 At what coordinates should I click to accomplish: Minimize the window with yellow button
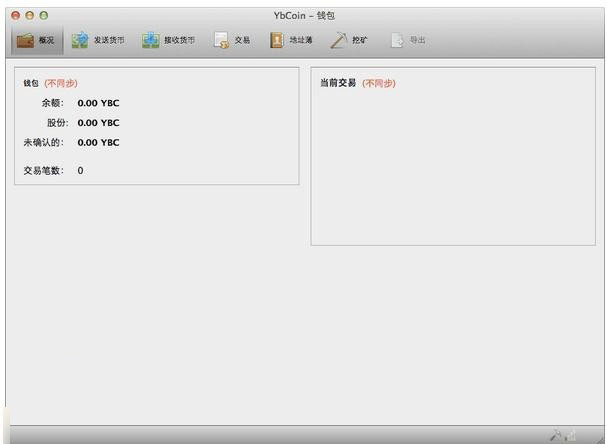(x=29, y=15)
